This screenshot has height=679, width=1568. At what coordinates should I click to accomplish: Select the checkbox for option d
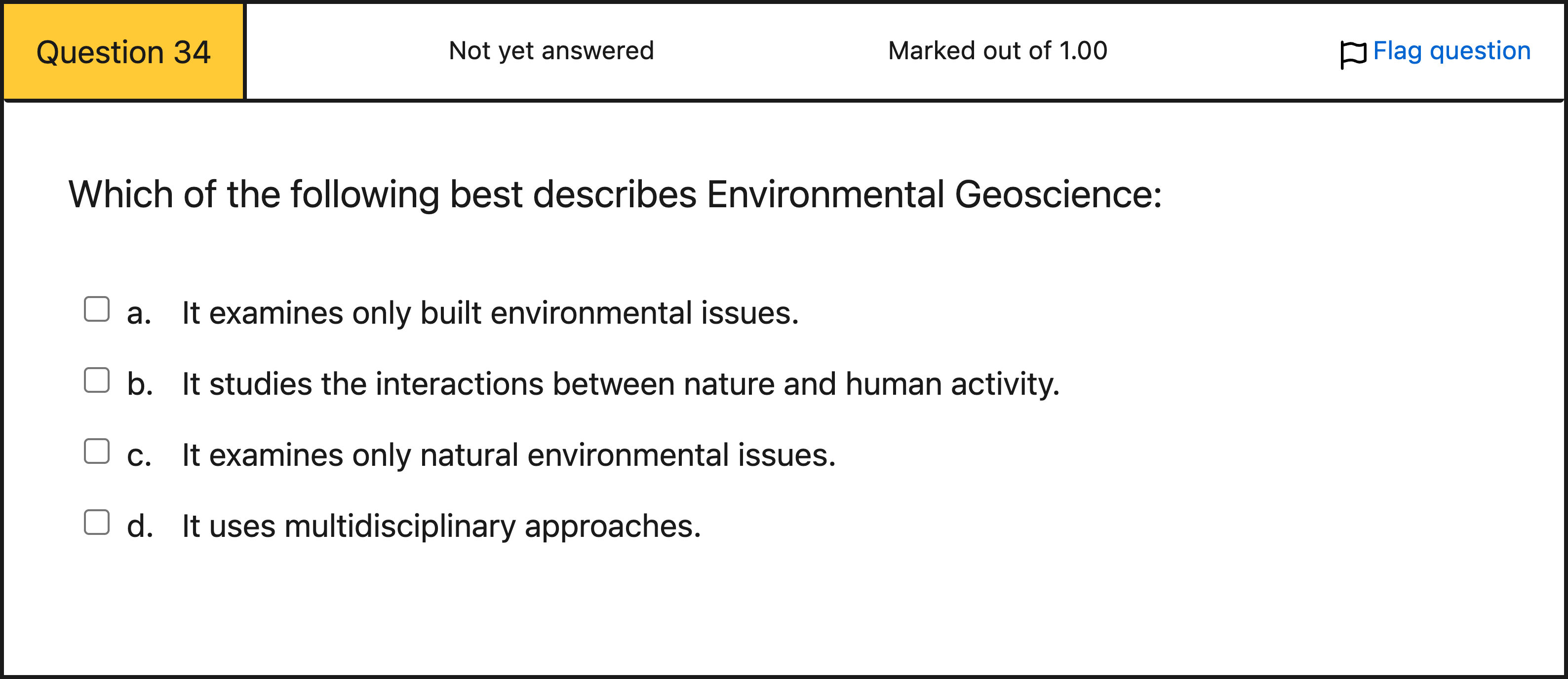pyautogui.click(x=97, y=523)
